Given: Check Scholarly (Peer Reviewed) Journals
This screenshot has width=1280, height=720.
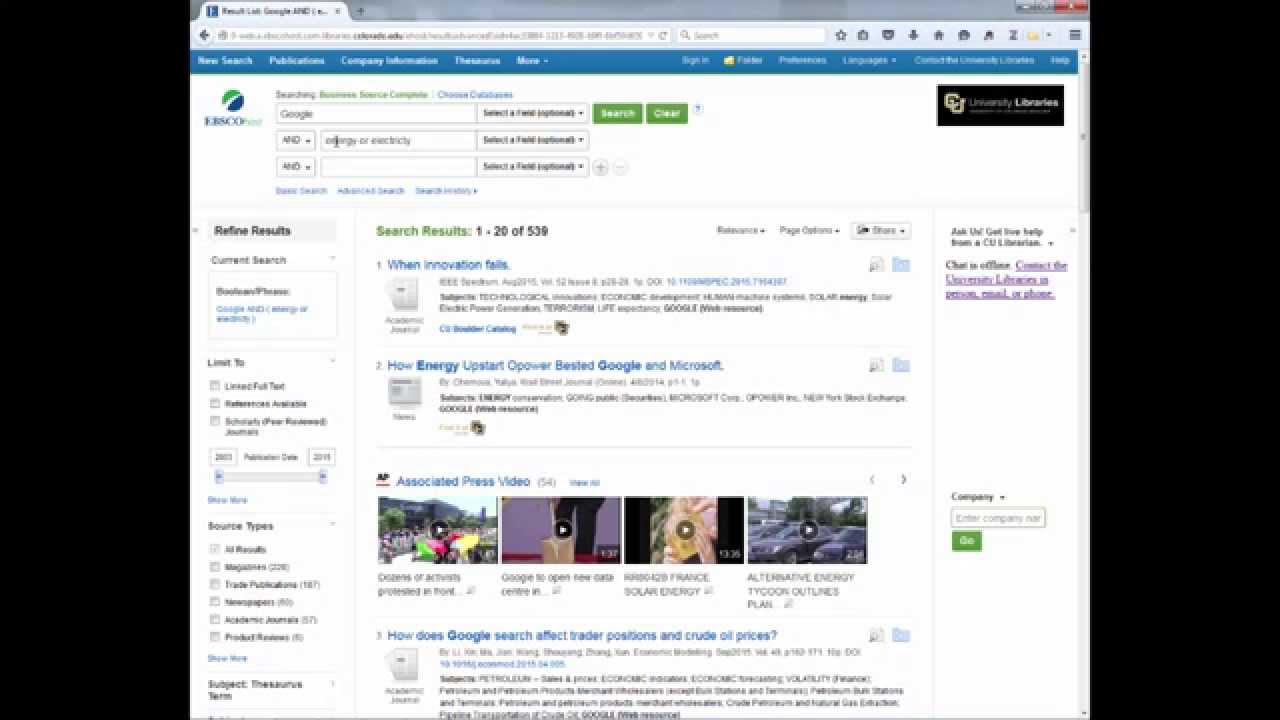Looking at the screenshot, I should pos(215,422).
